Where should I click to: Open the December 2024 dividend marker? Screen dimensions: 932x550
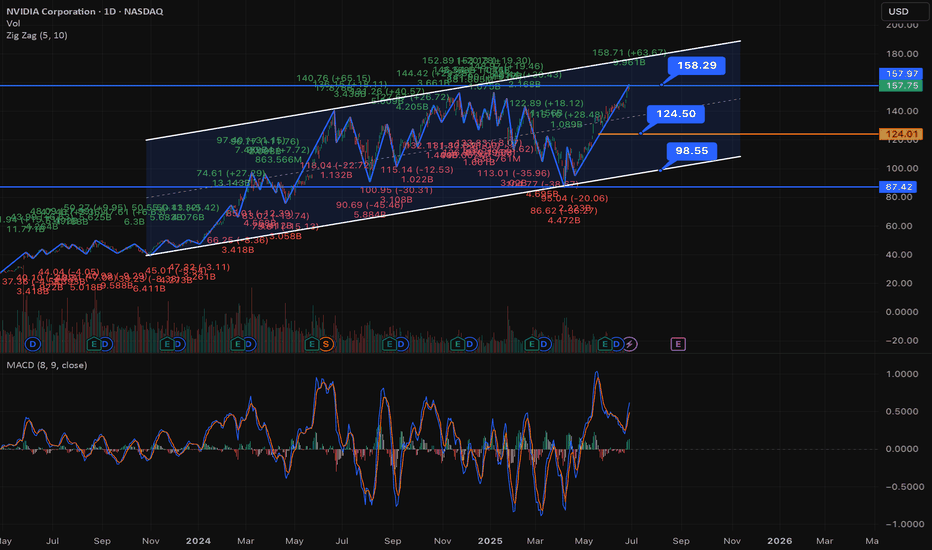pos(470,344)
